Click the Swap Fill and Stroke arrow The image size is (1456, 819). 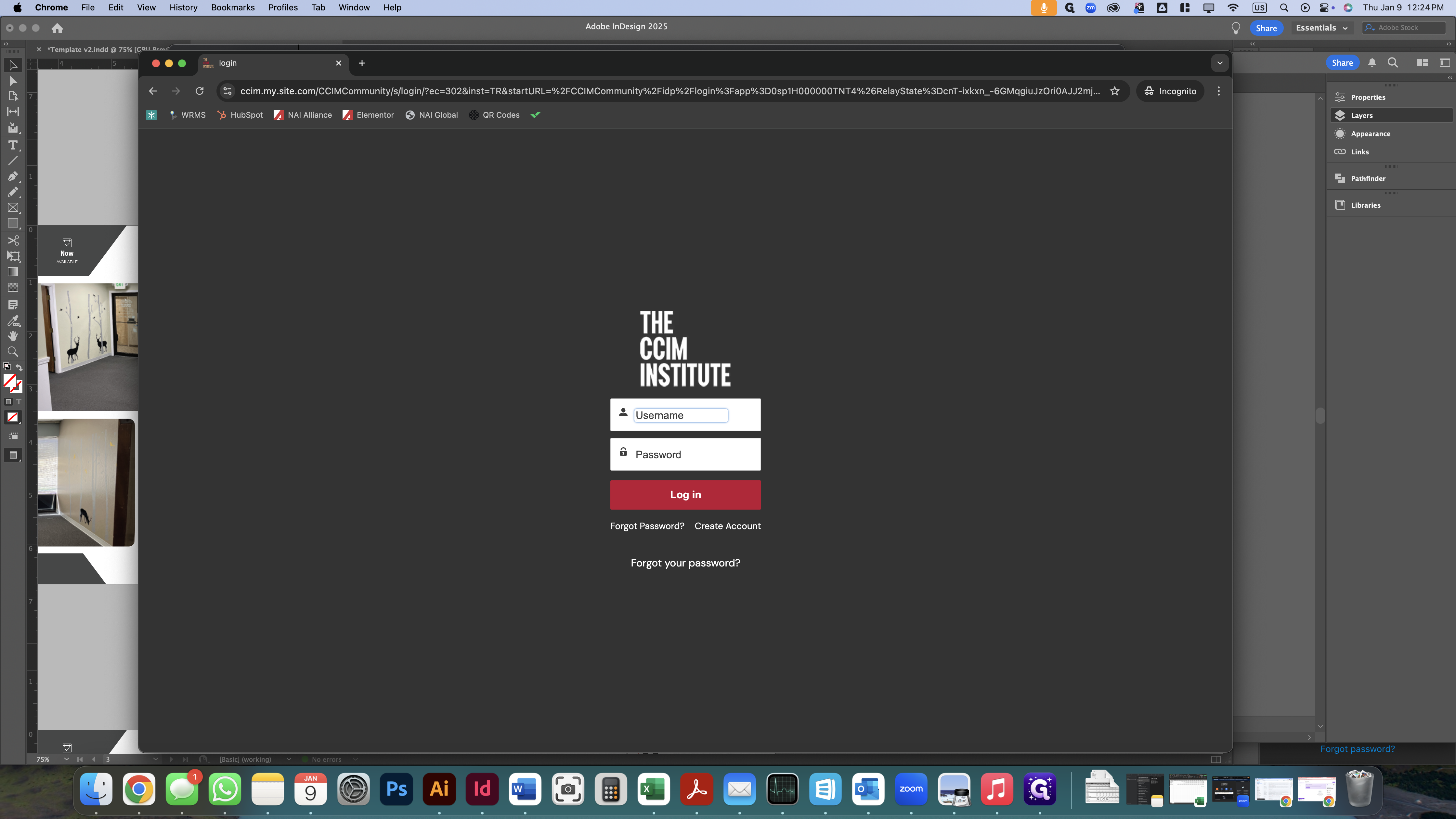point(19,367)
